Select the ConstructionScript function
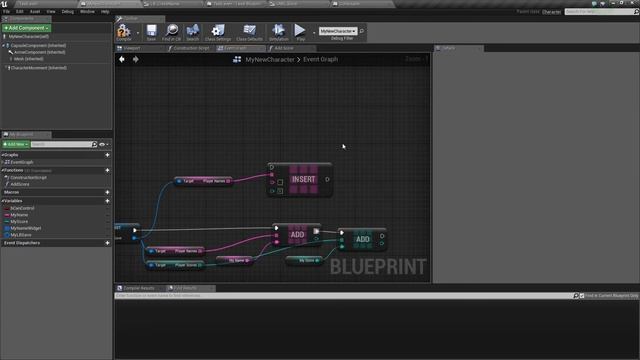The image size is (640, 360). pyautogui.click(x=28, y=178)
